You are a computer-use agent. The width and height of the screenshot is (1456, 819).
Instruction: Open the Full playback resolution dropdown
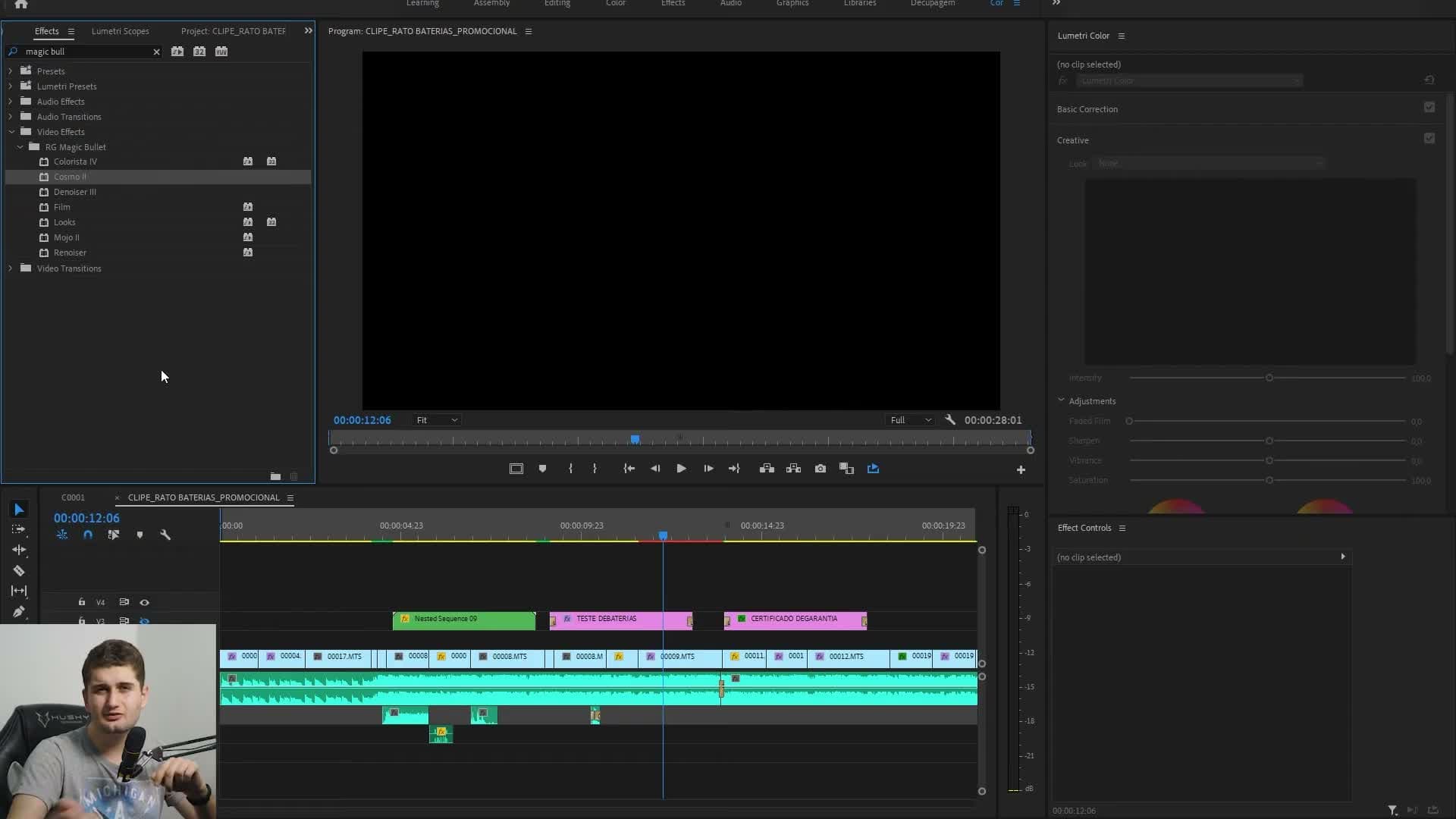click(x=910, y=420)
